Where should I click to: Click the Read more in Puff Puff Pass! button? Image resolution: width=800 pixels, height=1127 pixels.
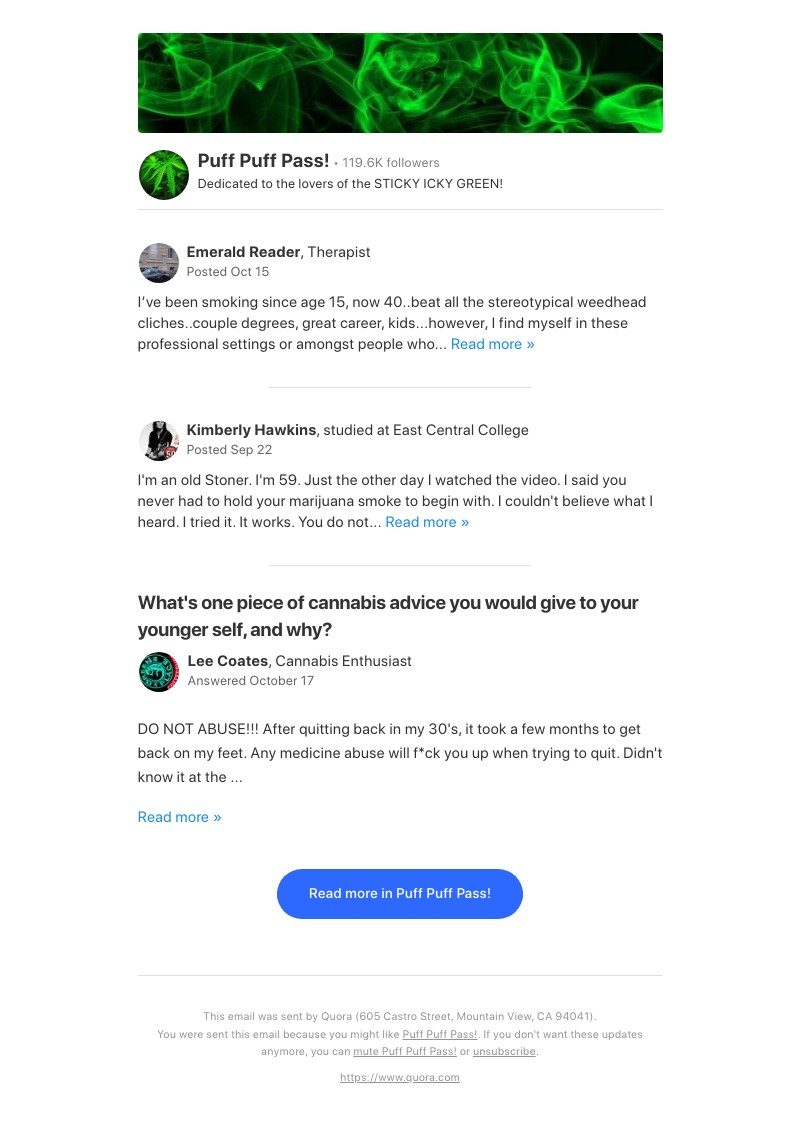[x=400, y=893]
